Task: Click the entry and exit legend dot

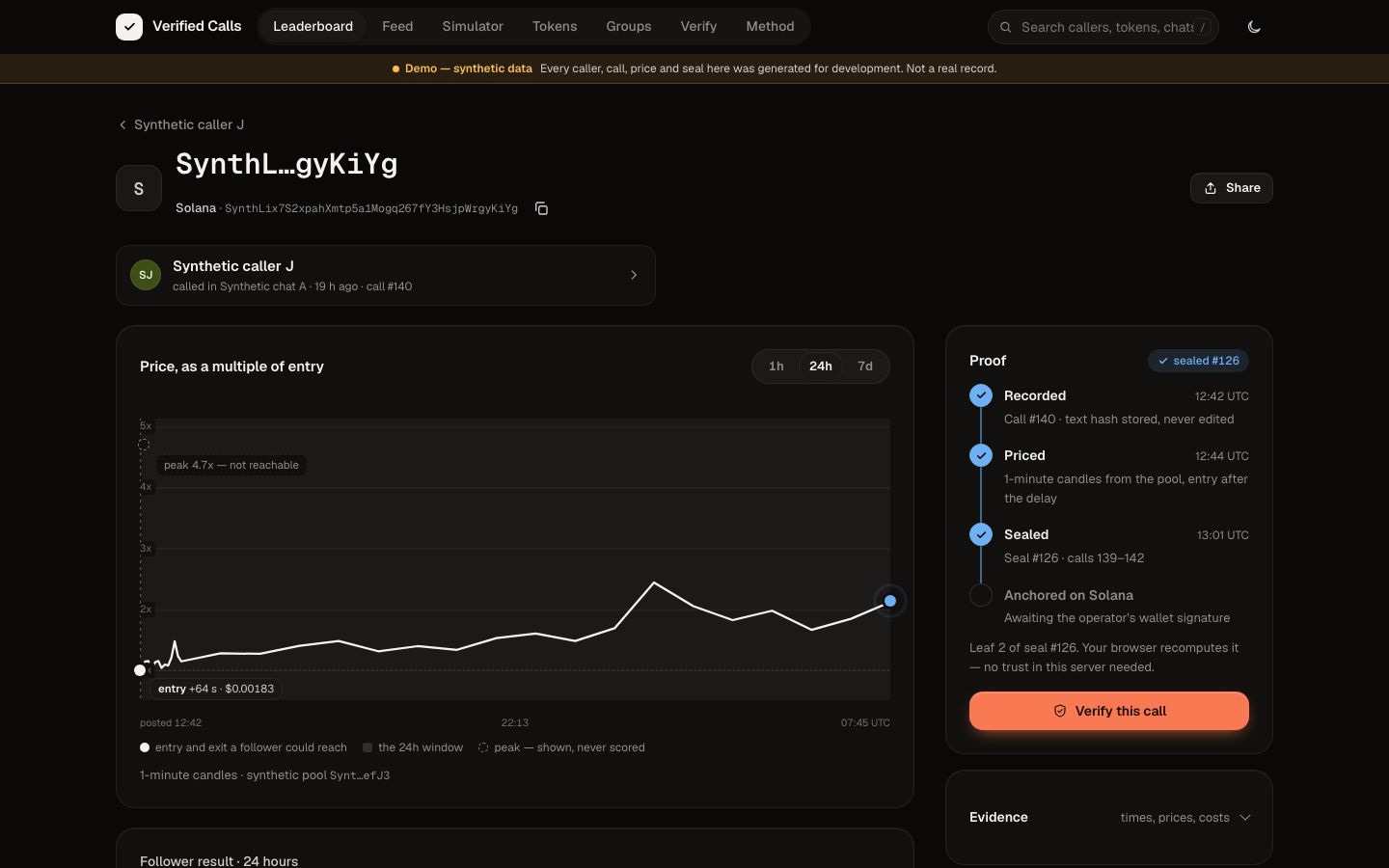Action: [145, 747]
